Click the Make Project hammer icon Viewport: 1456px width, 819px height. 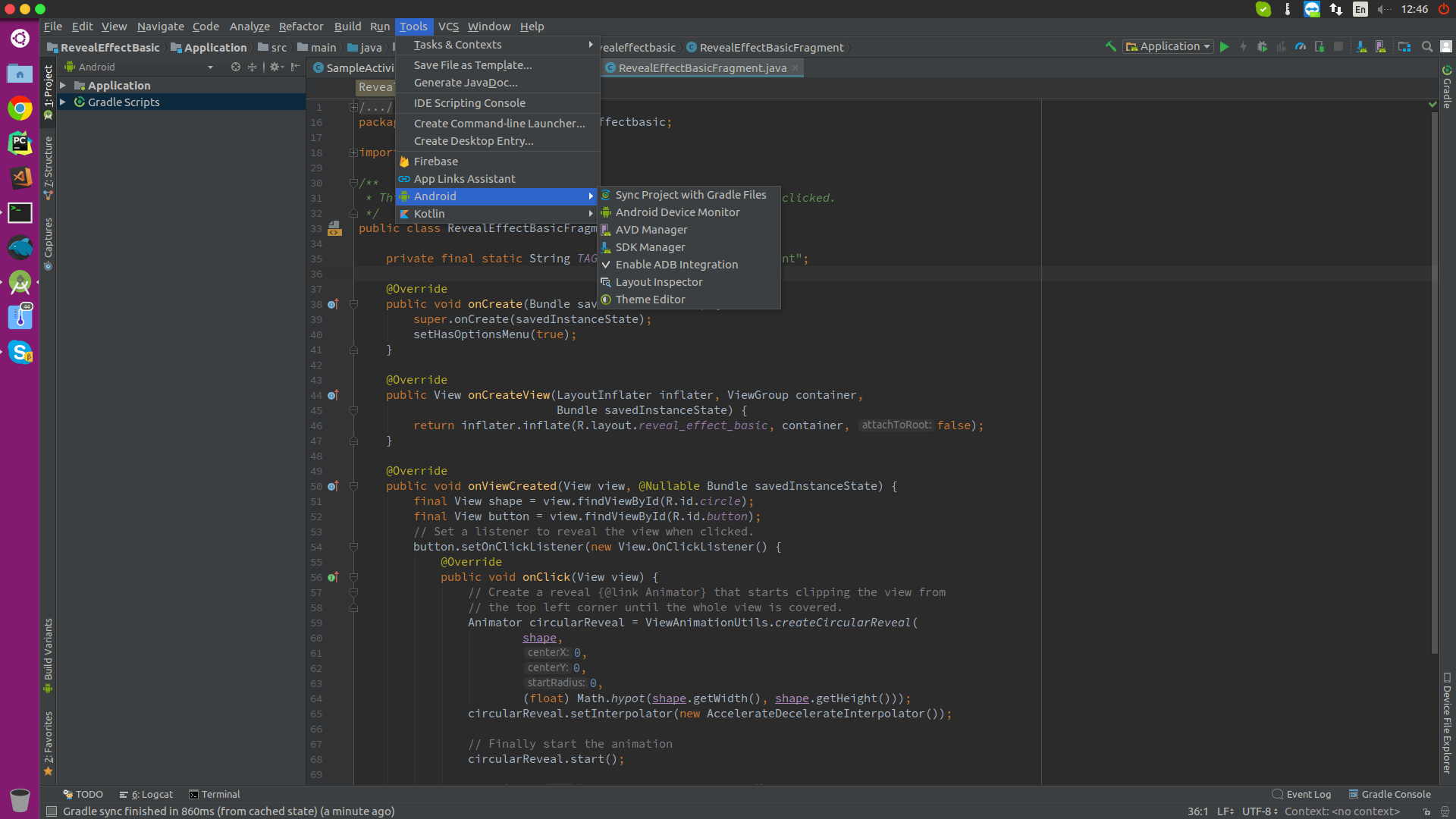1110,47
